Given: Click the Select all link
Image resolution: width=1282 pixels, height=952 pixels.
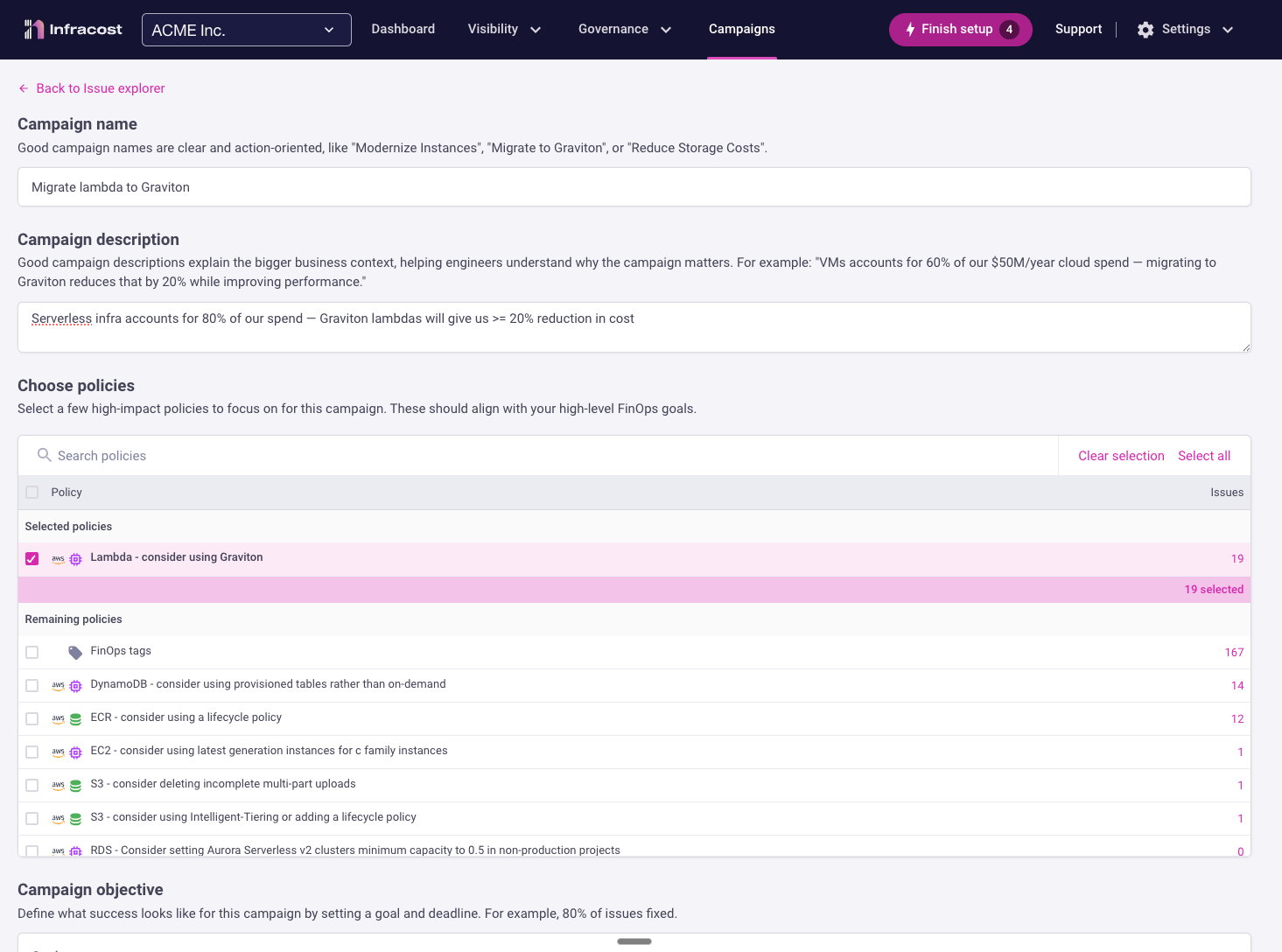Looking at the screenshot, I should [1204, 456].
